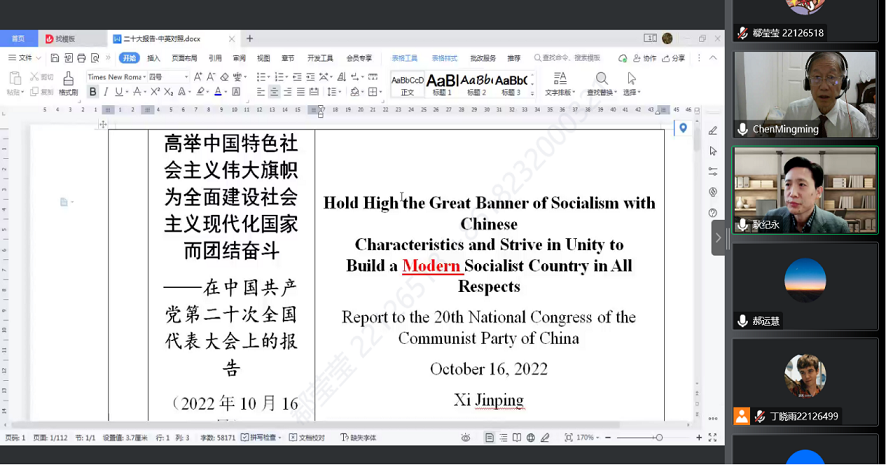Viewport: 886px width, 465px height.
Task: Open the numbered list dropdown
Action: (286, 77)
